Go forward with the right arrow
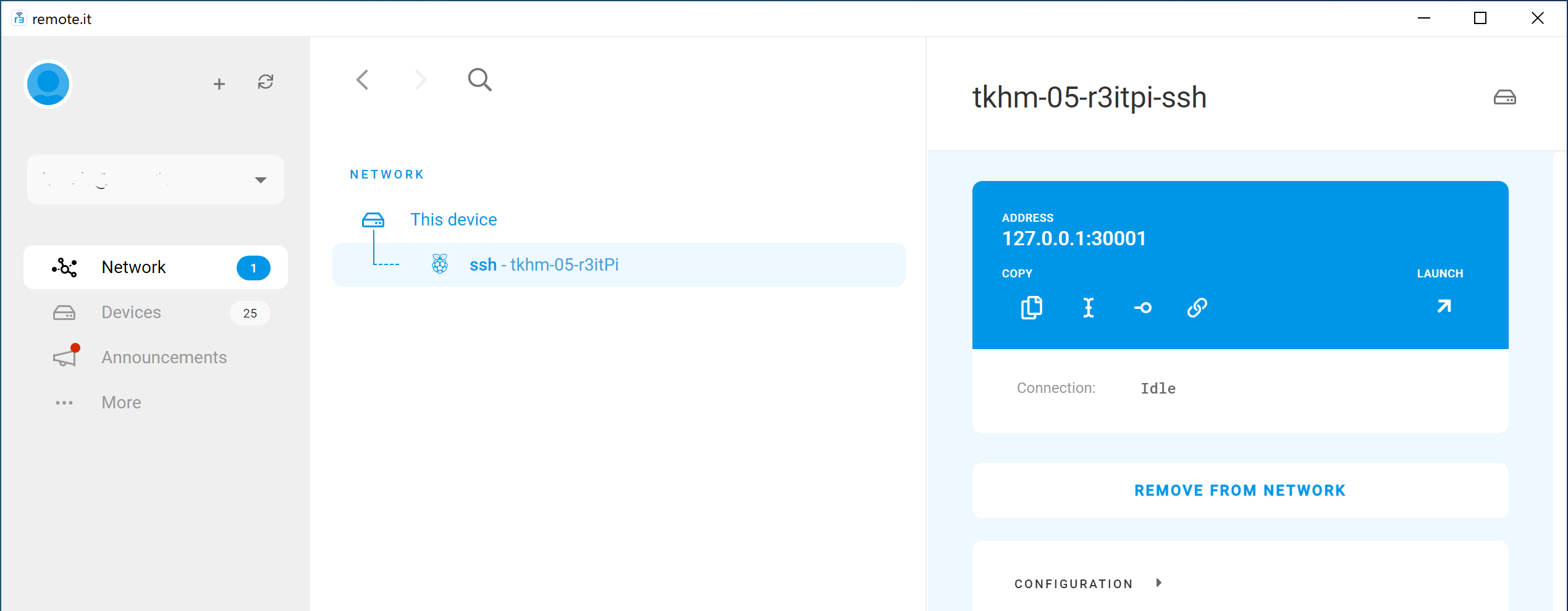This screenshot has width=1568, height=611. pyautogui.click(x=421, y=80)
